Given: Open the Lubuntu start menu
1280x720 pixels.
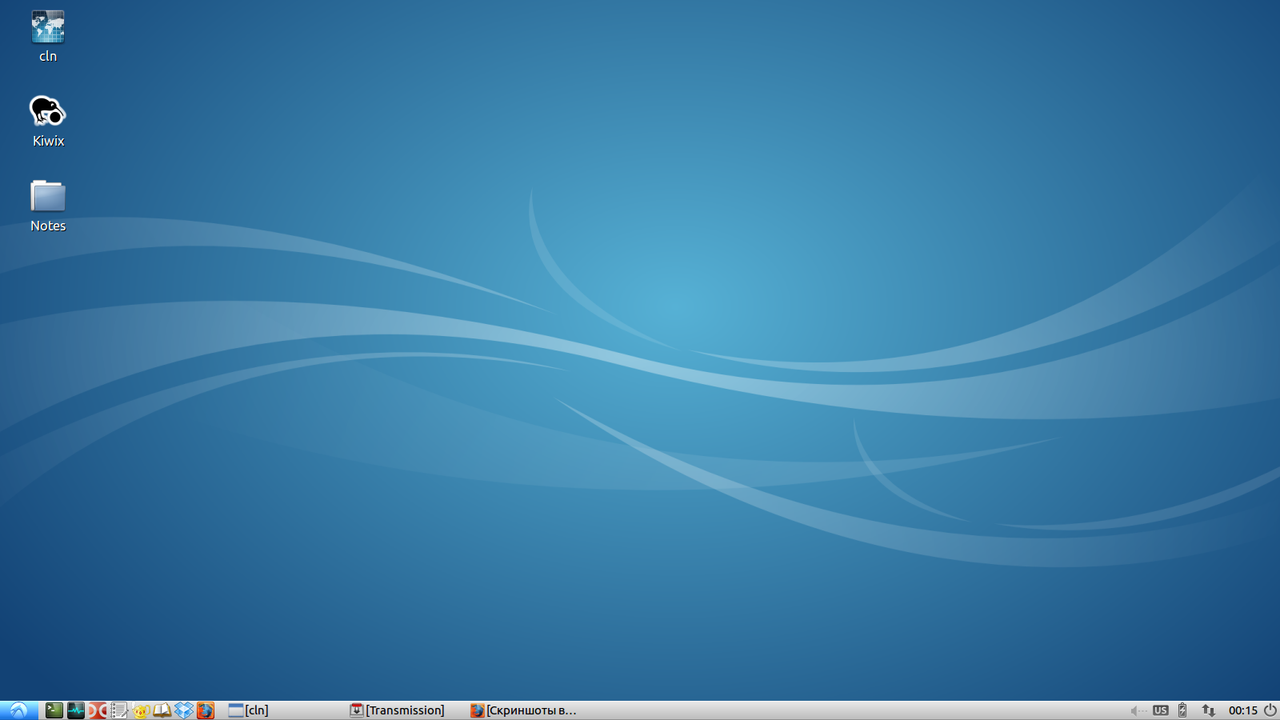Looking at the screenshot, I should [x=19, y=710].
